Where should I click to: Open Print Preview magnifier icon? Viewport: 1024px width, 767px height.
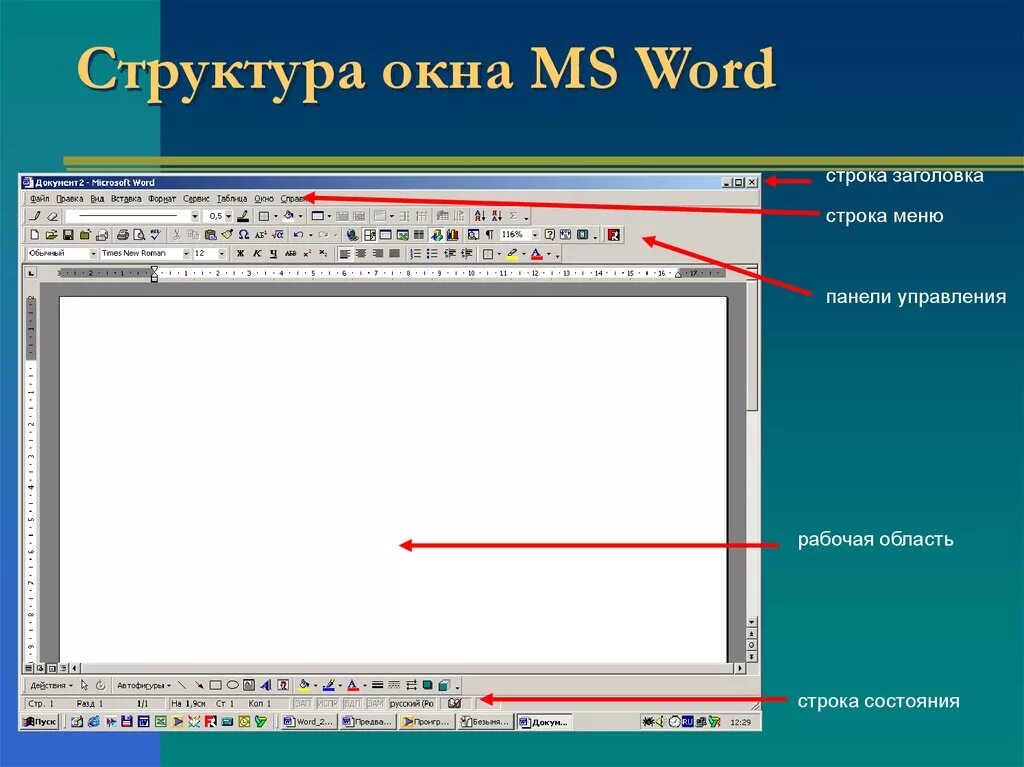[x=138, y=235]
